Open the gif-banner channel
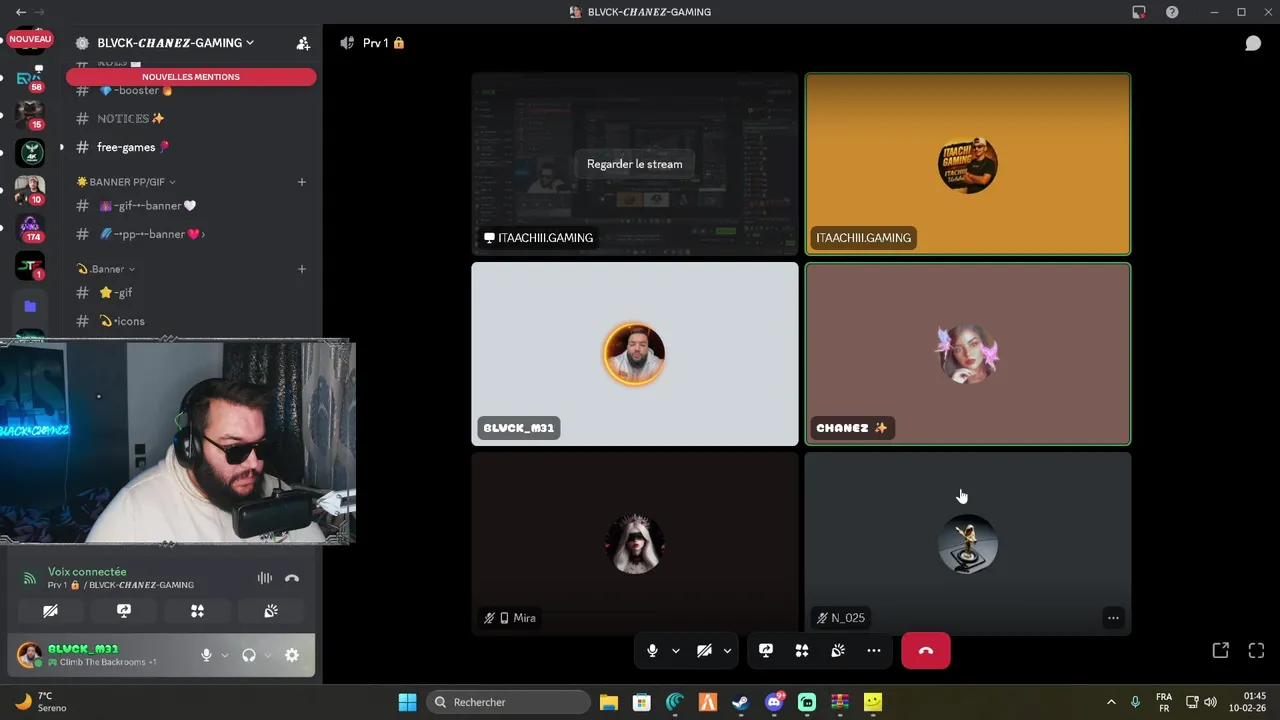Image resolution: width=1280 pixels, height=720 pixels. [x=147, y=206]
